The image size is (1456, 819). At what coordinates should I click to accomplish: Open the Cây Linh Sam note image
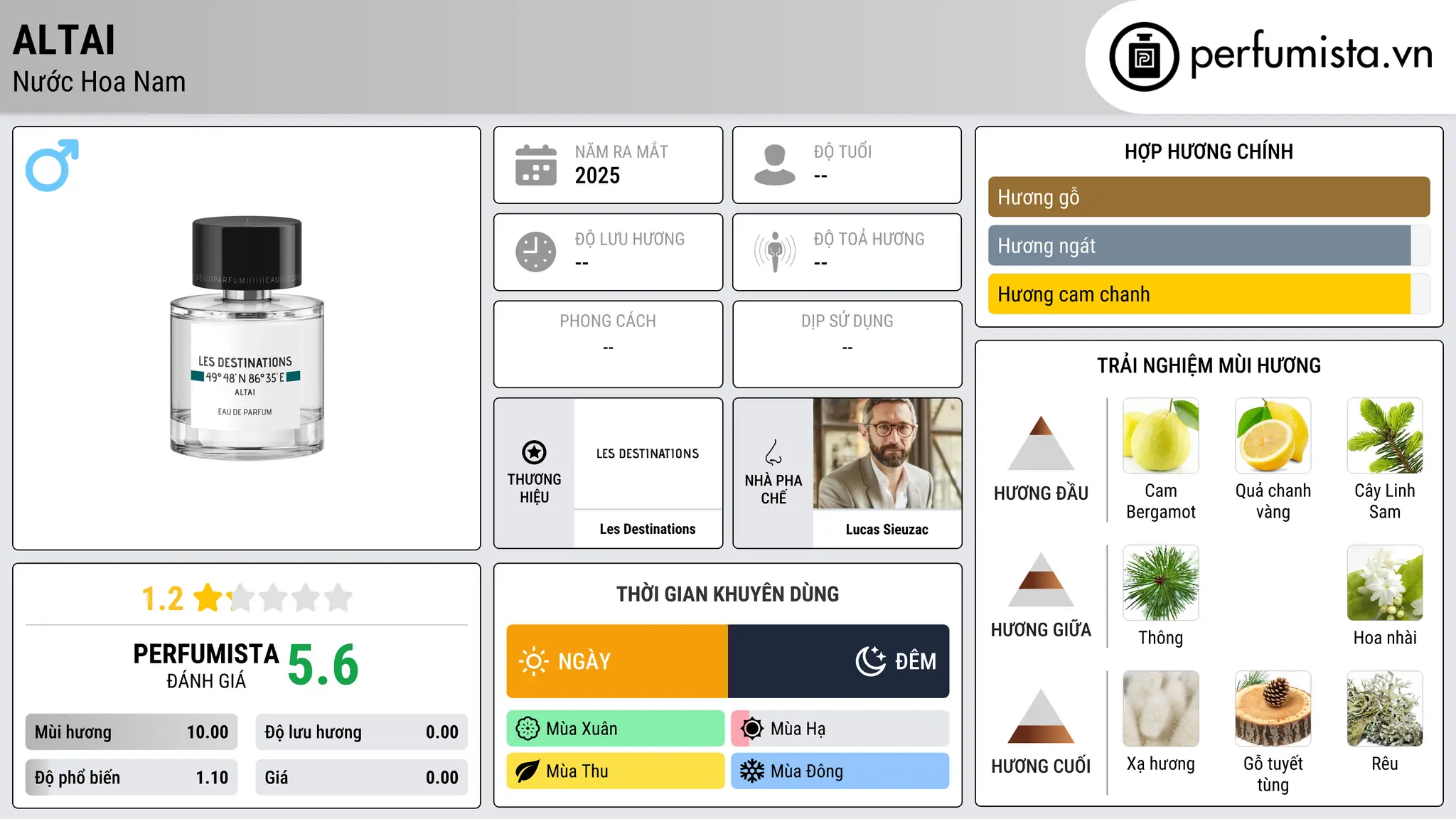[x=1385, y=436]
